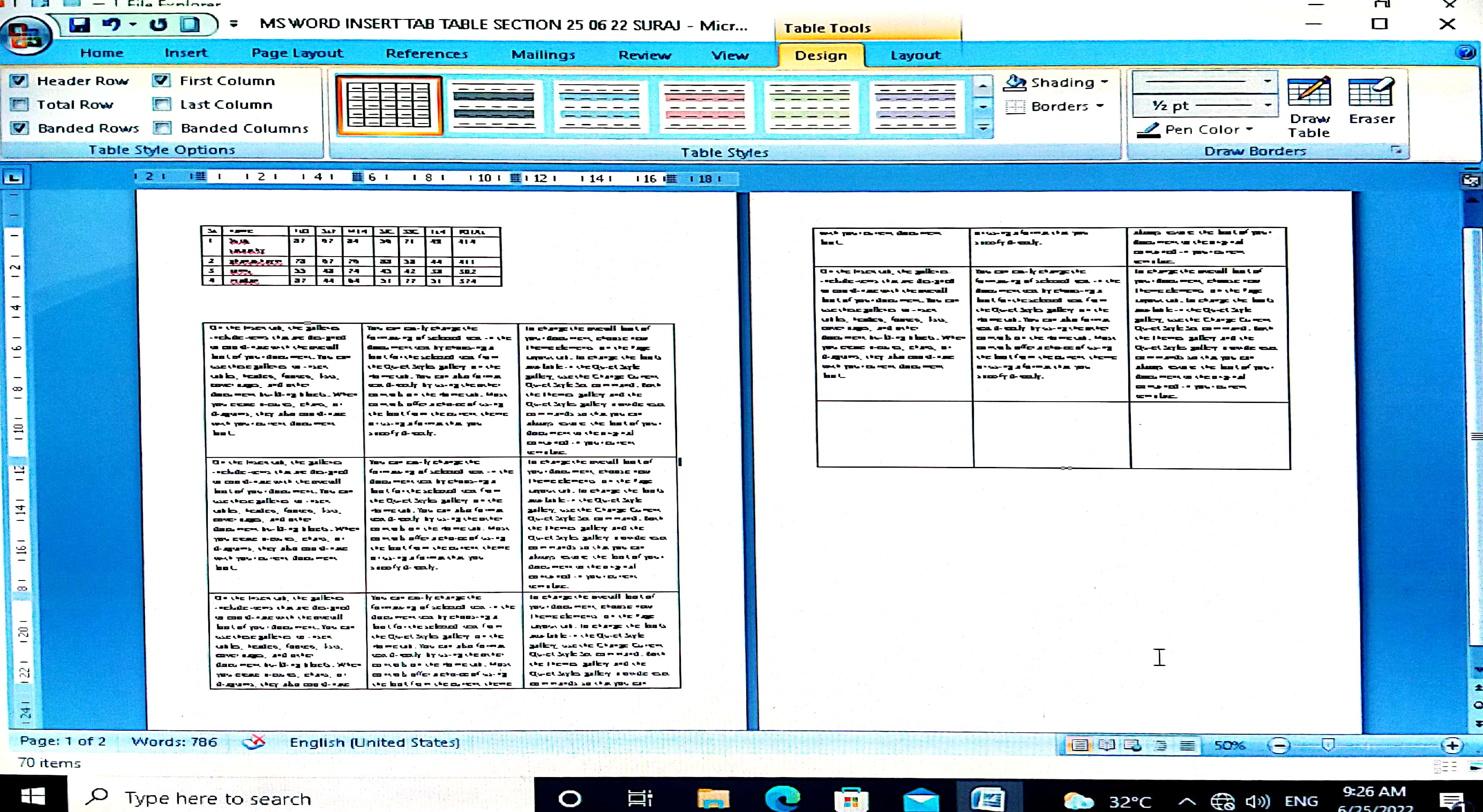This screenshot has width=1483, height=812.
Task: Open the Shading dropdown
Action: pyautogui.click(x=1104, y=82)
